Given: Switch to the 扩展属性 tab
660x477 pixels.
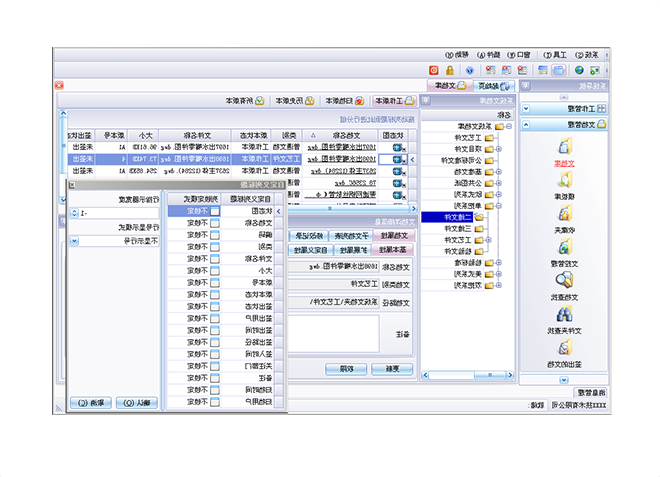Looking at the screenshot, I should [351, 249].
